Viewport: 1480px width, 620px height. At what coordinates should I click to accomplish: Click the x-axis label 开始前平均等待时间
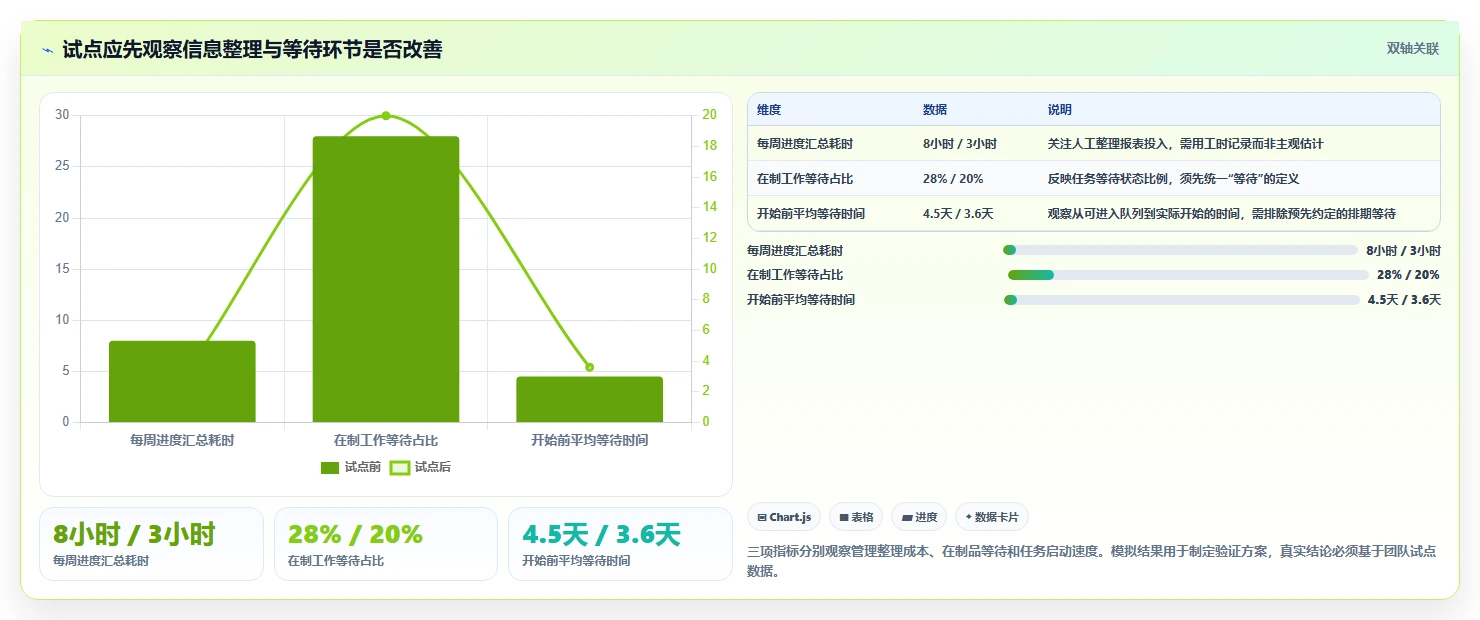pyautogui.click(x=589, y=440)
